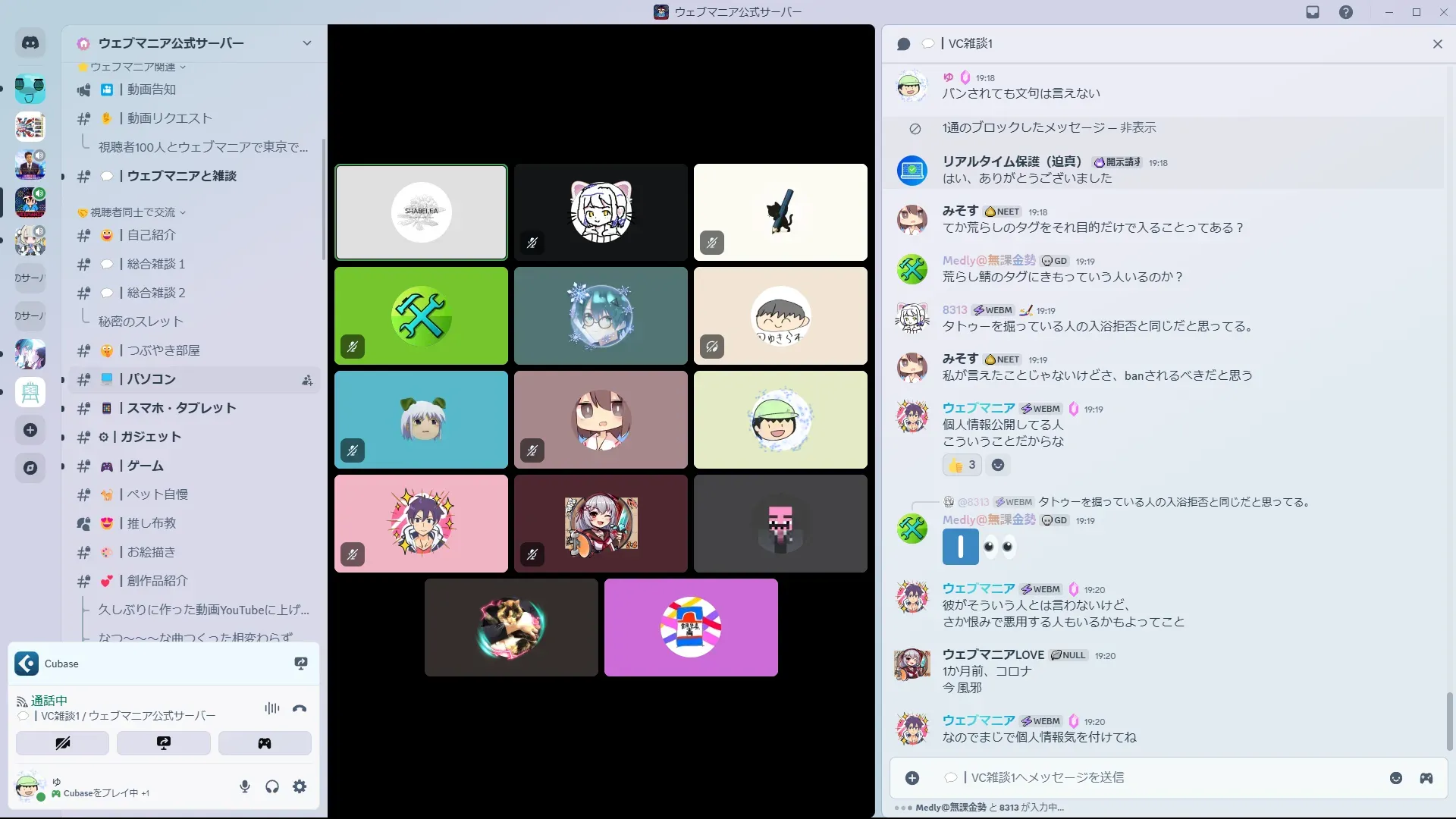Start an activity with controller button

click(x=264, y=743)
